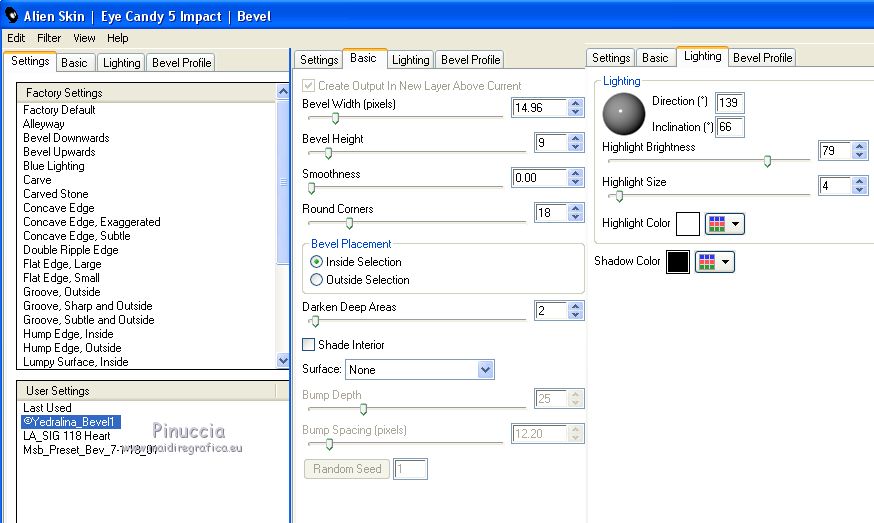Screen dimensions: 874x523
Task: Switch to Basic tab in left panel
Action: click(74, 62)
